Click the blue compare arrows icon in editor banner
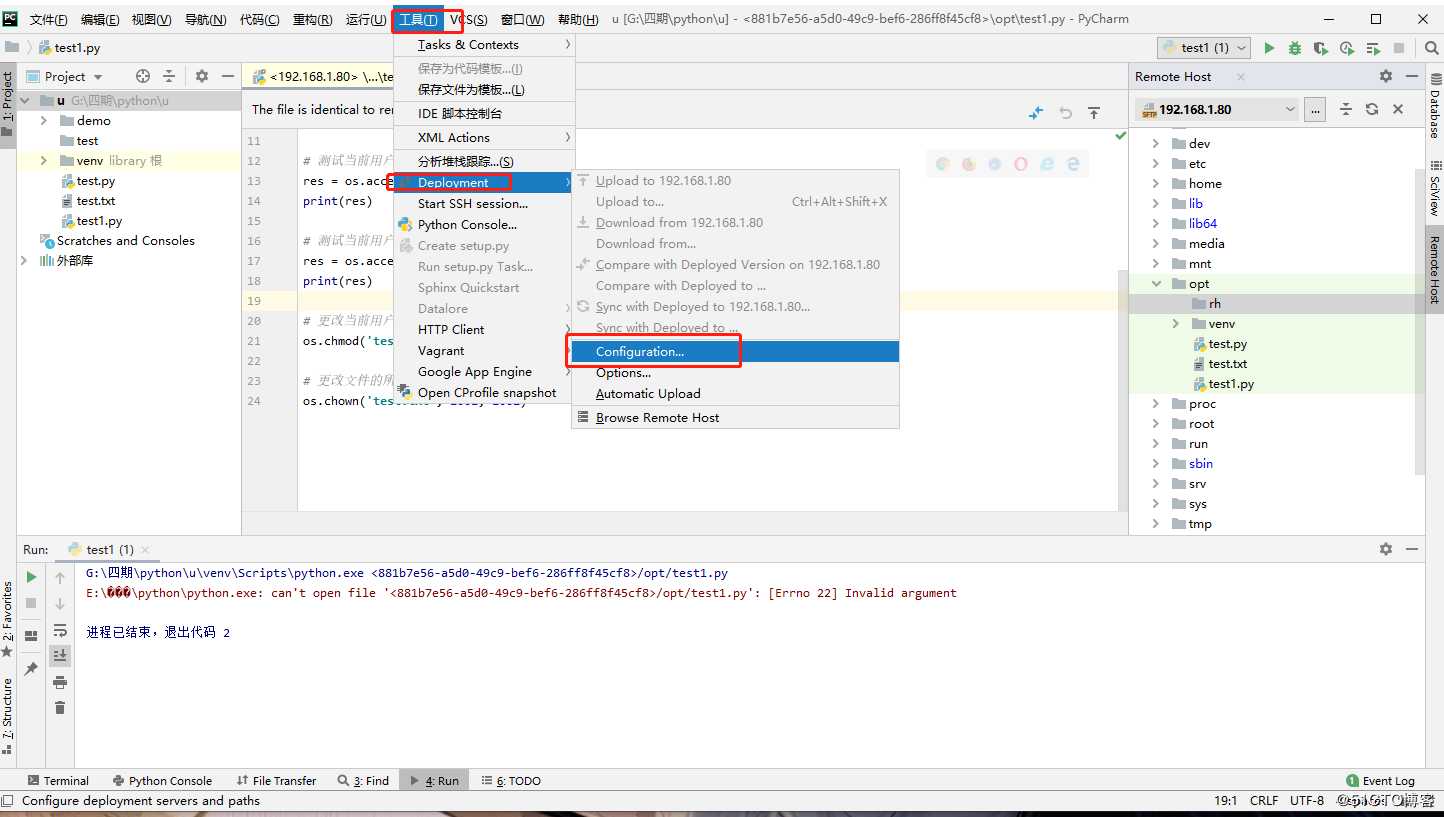 [x=1036, y=113]
